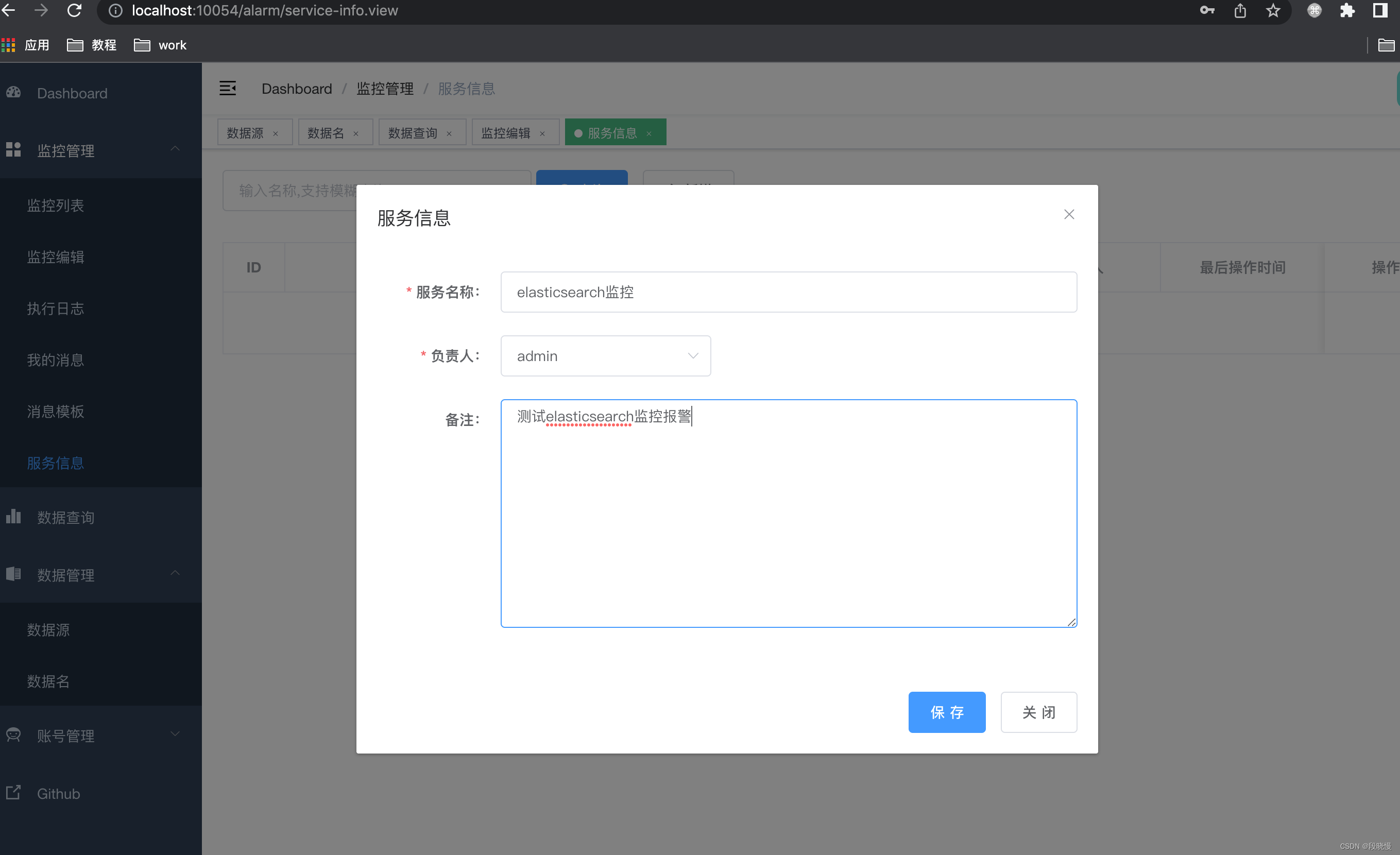Collapse sidebar with hamburger icon
The image size is (1400, 855).
(228, 88)
